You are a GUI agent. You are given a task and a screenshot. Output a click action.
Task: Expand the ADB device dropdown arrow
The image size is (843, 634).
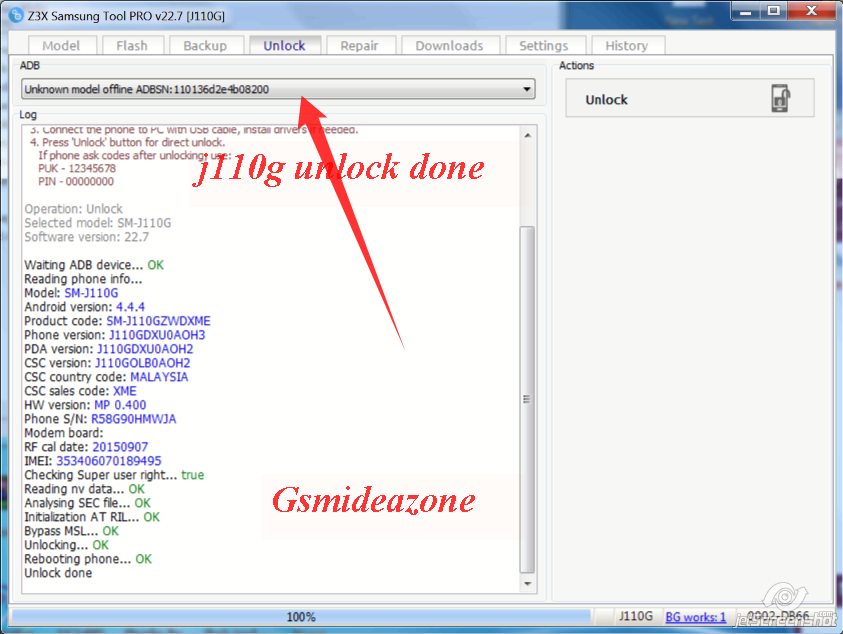527,89
